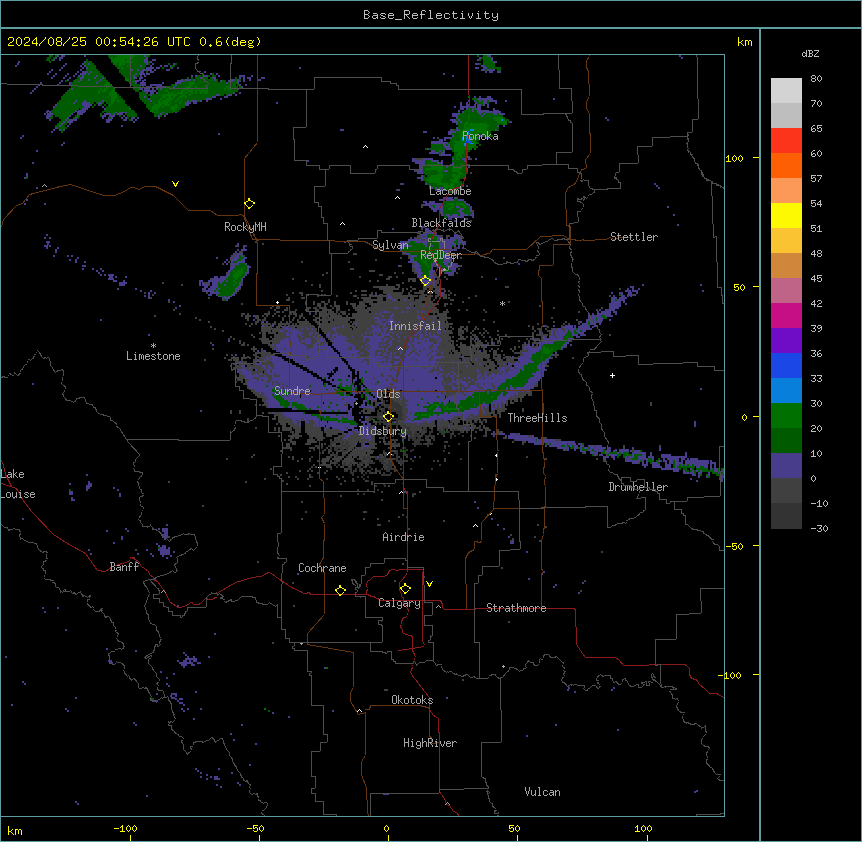The image size is (862, 842).
Task: Click the RockyMH label
Action: [x=245, y=227]
